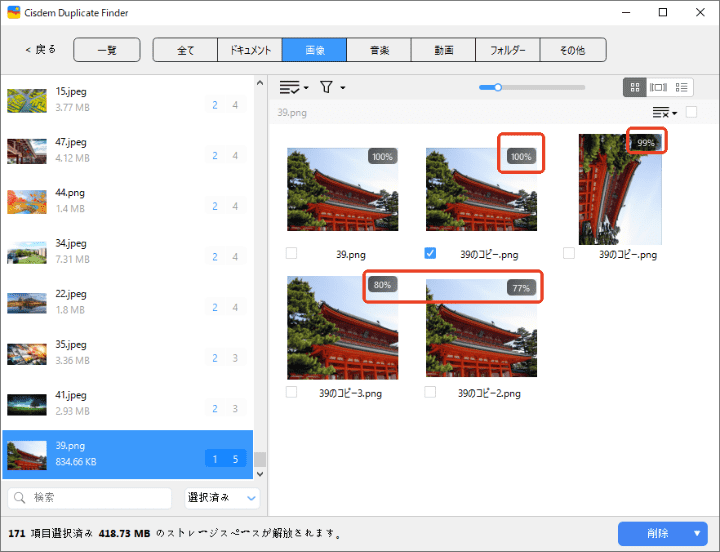This screenshot has width=720, height=552.
Task: Click the Cisdem Duplicate Finder app icon
Action: click(13, 12)
